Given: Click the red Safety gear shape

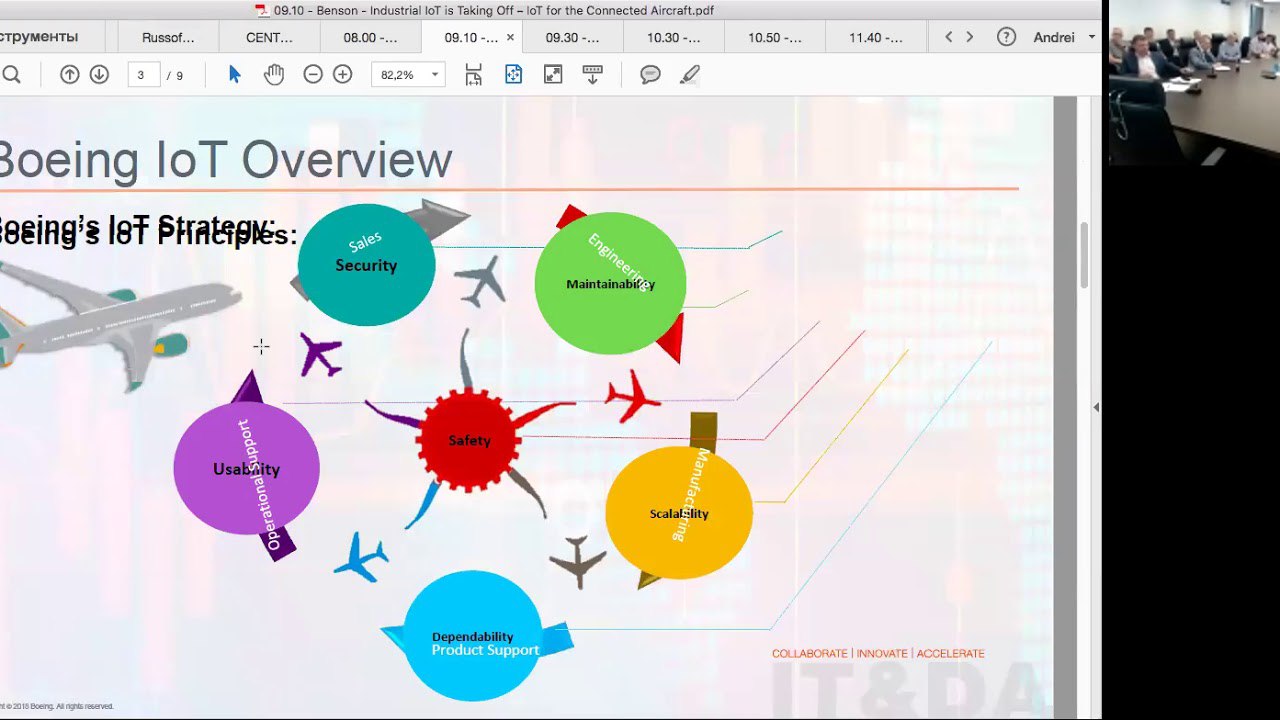Looking at the screenshot, I should 469,440.
